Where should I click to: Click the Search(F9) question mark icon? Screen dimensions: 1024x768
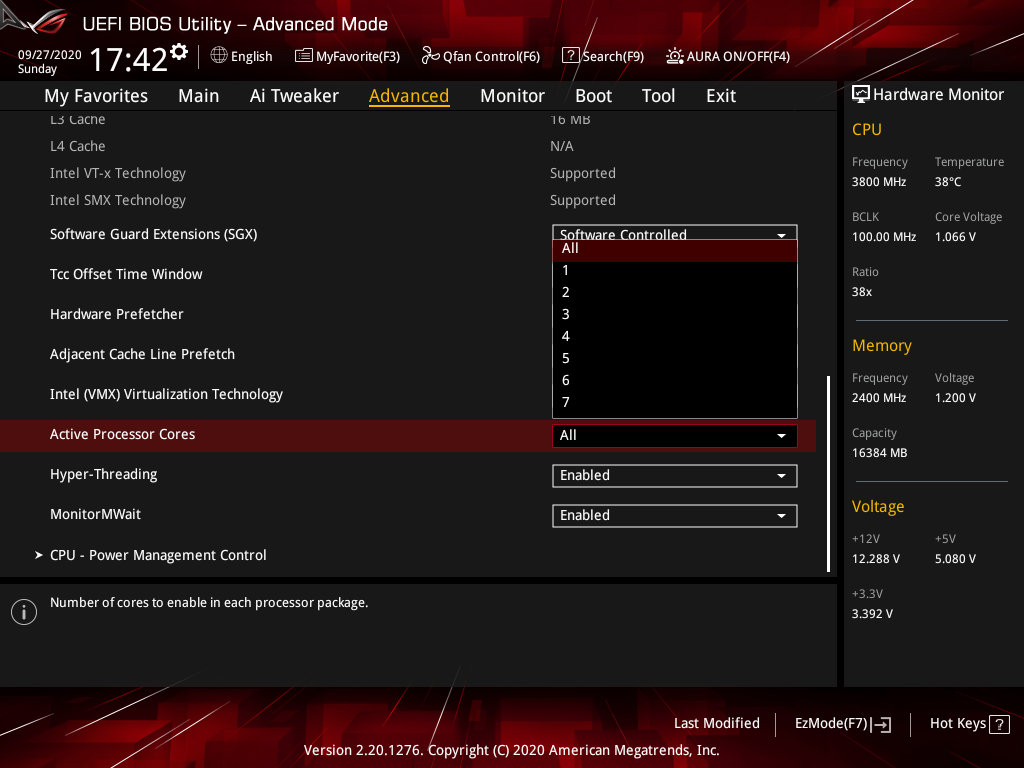coord(570,56)
